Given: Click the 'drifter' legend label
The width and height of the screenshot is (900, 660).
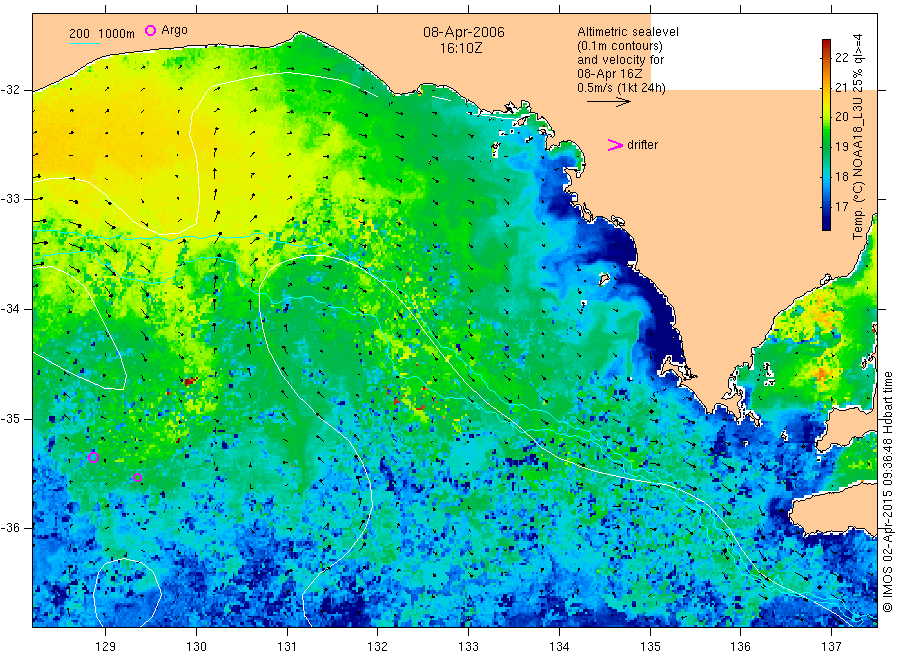Looking at the screenshot, I should pyautogui.click(x=642, y=145).
